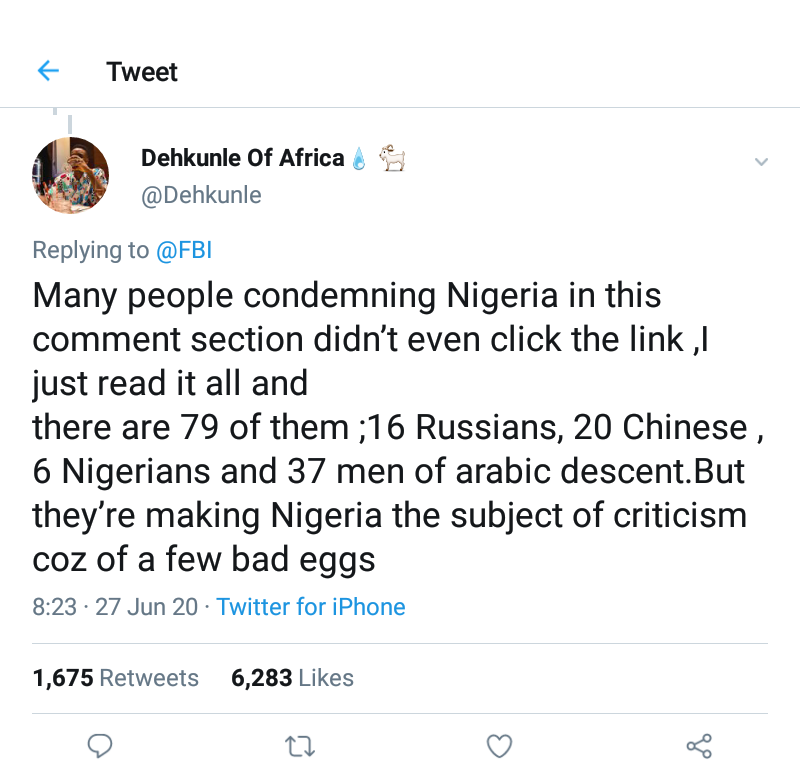The height and width of the screenshot is (778, 800).
Task: Open the share icon options
Action: [699, 745]
